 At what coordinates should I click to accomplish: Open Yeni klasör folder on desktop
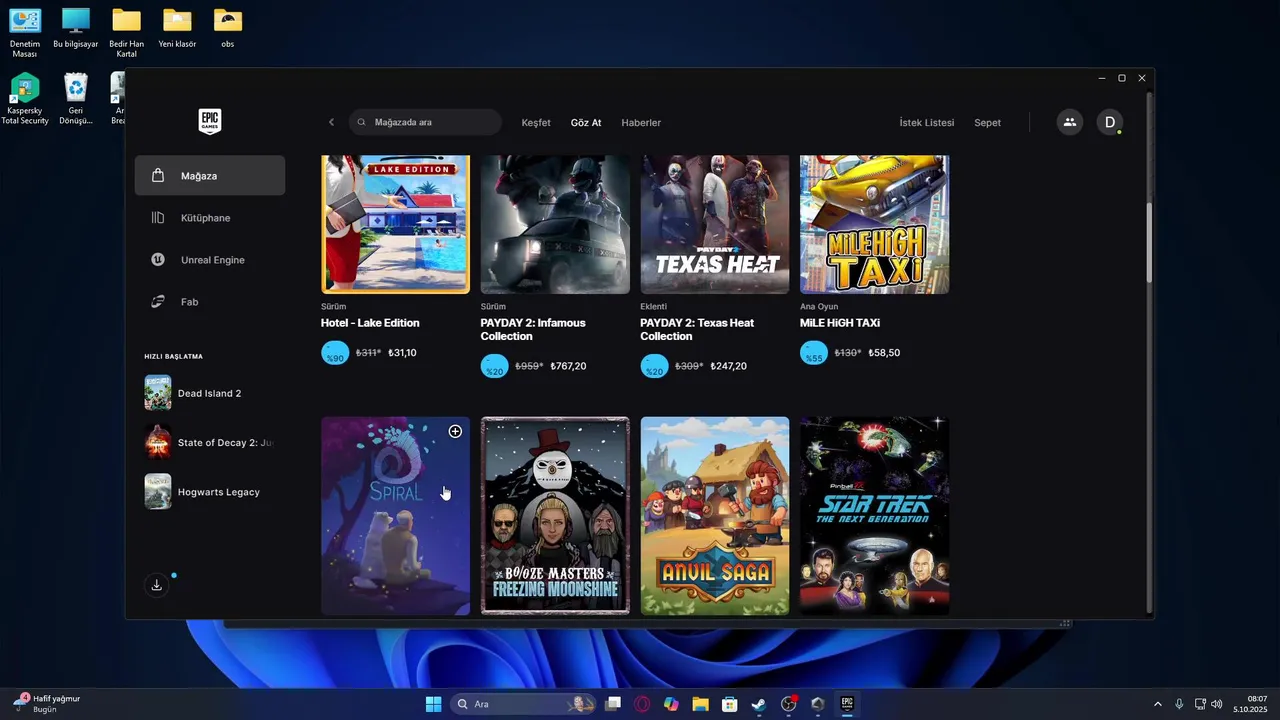(x=177, y=28)
